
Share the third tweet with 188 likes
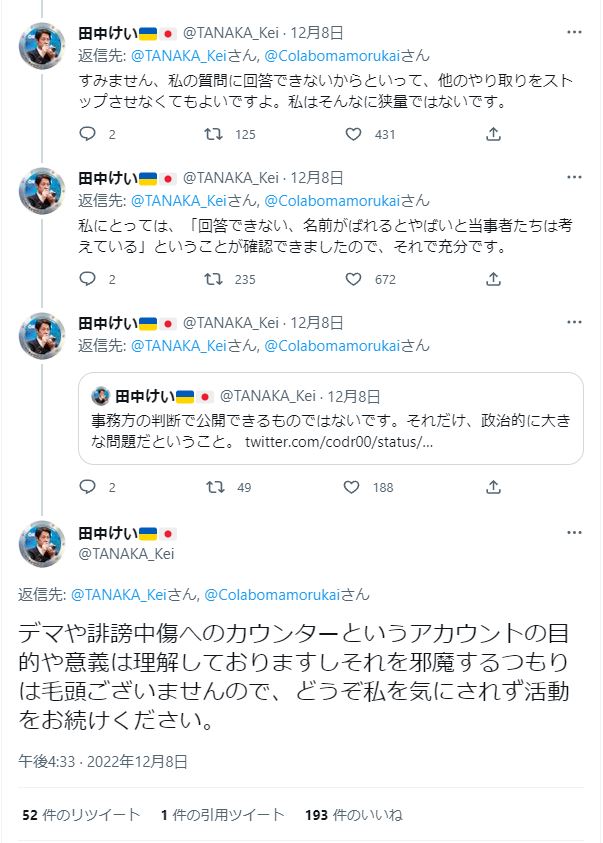point(493,488)
